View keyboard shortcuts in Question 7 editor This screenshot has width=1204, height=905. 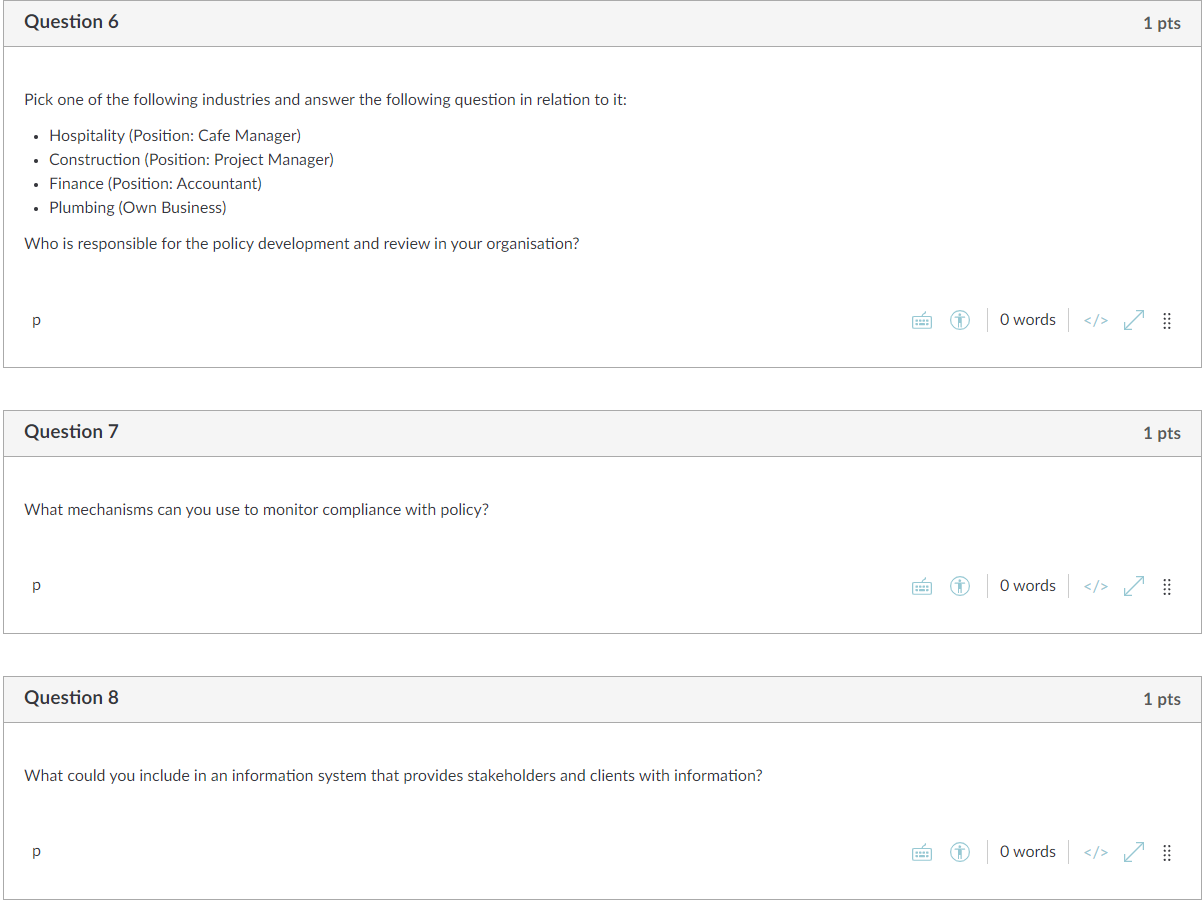click(922, 587)
